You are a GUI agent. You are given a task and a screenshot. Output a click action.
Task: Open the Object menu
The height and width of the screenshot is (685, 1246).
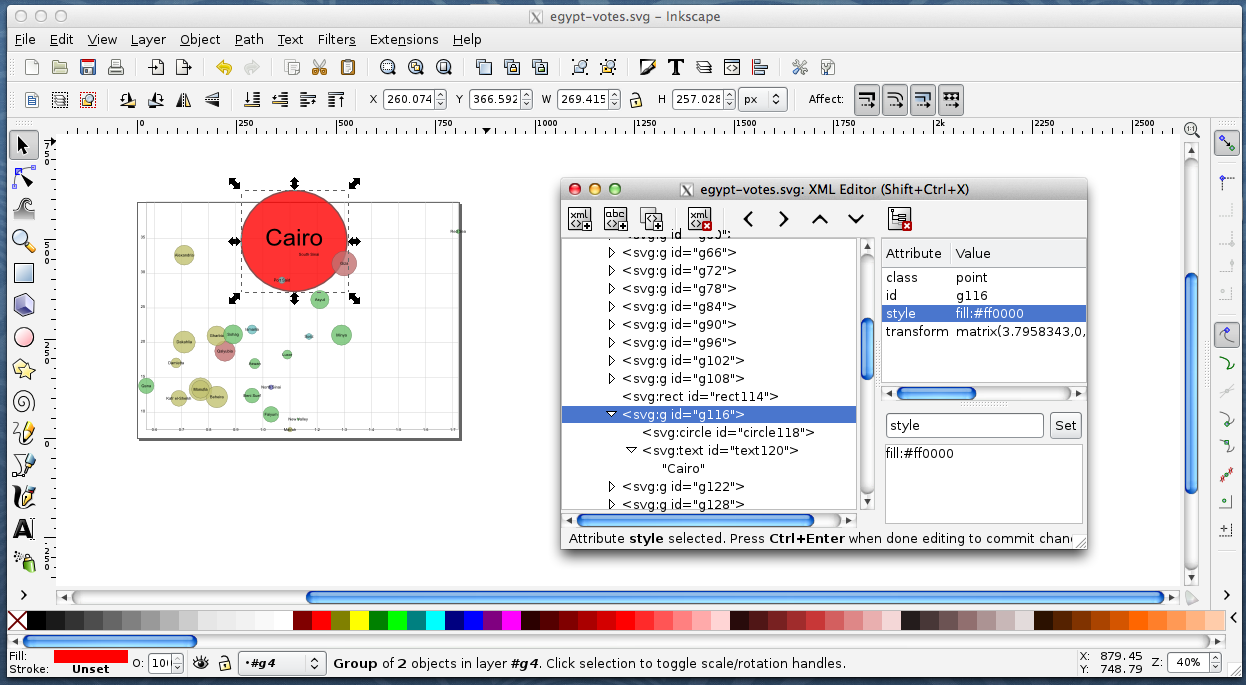[x=200, y=39]
